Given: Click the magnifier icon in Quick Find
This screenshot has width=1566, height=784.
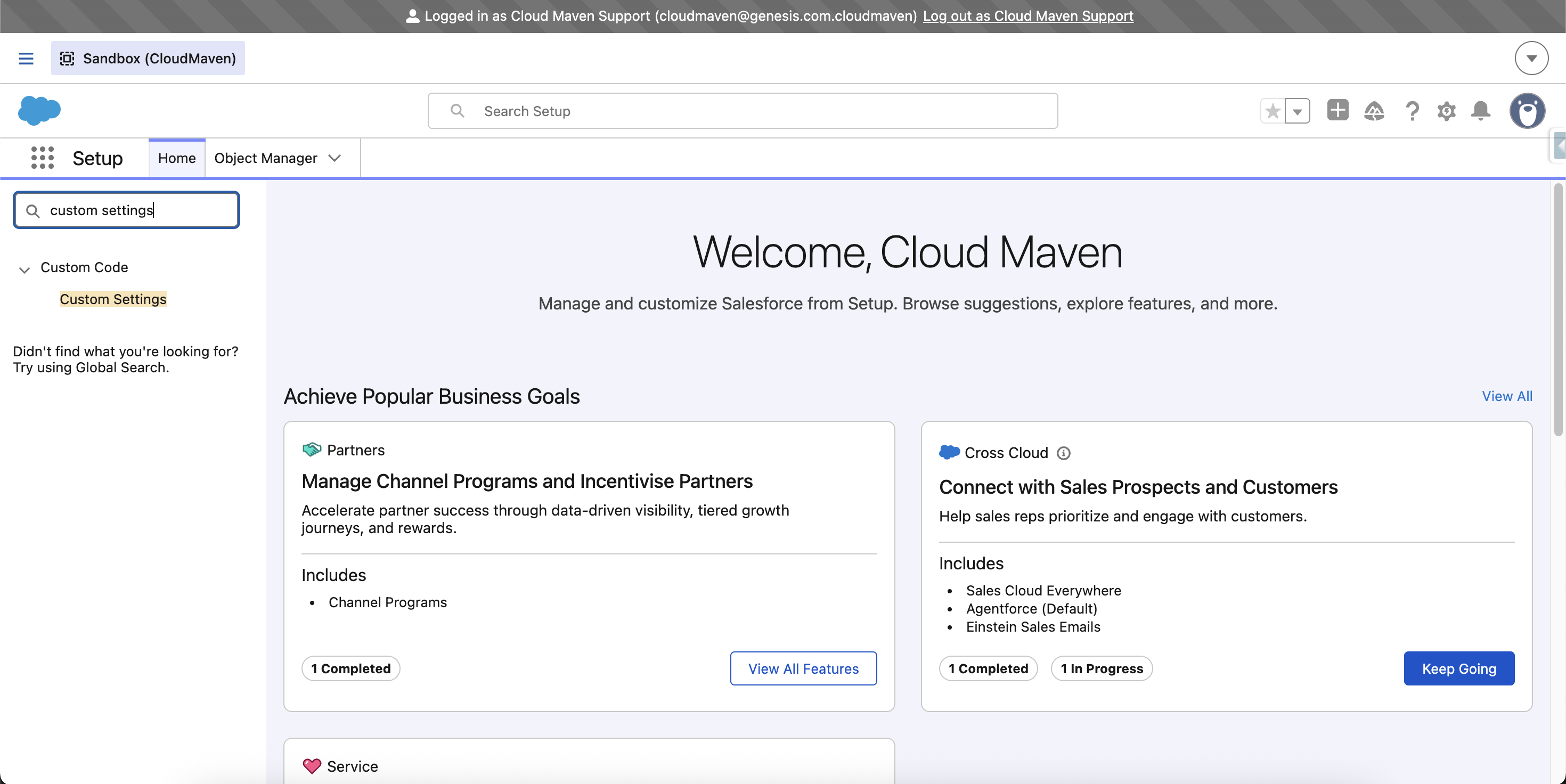Looking at the screenshot, I should click(x=33, y=211).
